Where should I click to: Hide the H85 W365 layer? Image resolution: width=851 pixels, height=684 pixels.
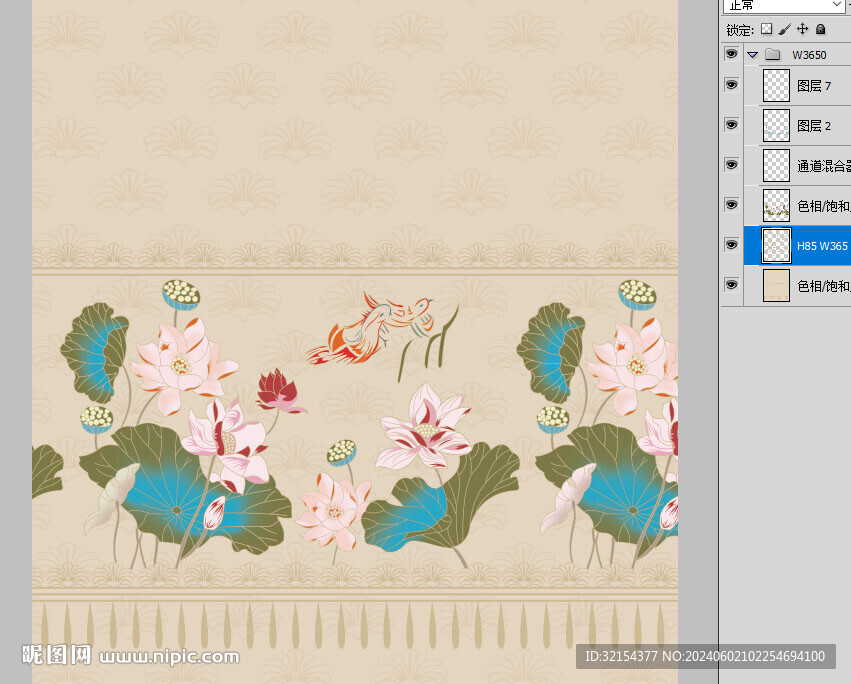click(731, 245)
